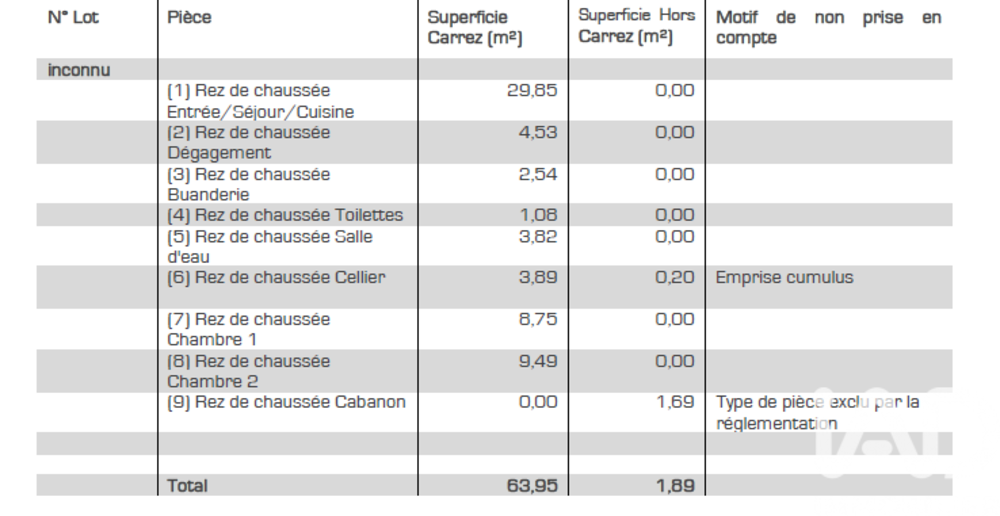Select the Dégagement room entry
The width and height of the screenshot is (1000, 516).
[x=248, y=143]
